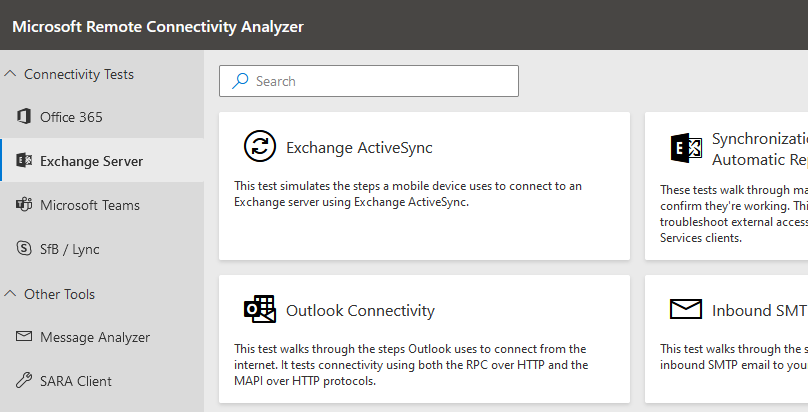Click the Office 365 logo icon
Viewport: 808px width, 412px height.
[24, 116]
